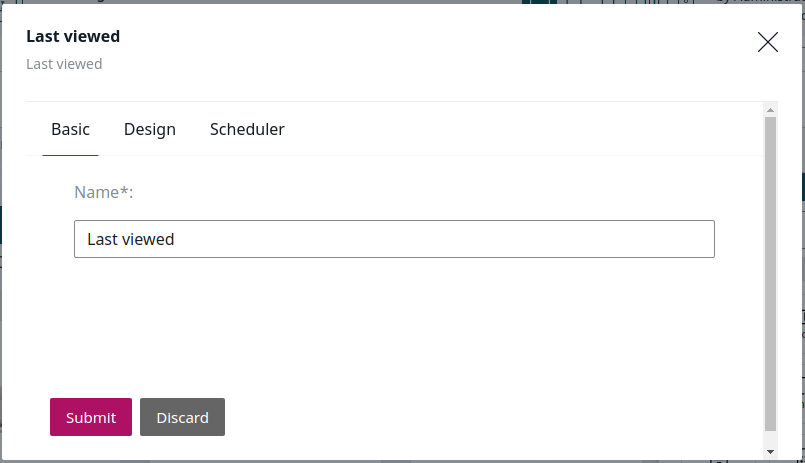Image resolution: width=805 pixels, height=463 pixels.
Task: Close the Last viewed dialog with X
Action: (768, 42)
